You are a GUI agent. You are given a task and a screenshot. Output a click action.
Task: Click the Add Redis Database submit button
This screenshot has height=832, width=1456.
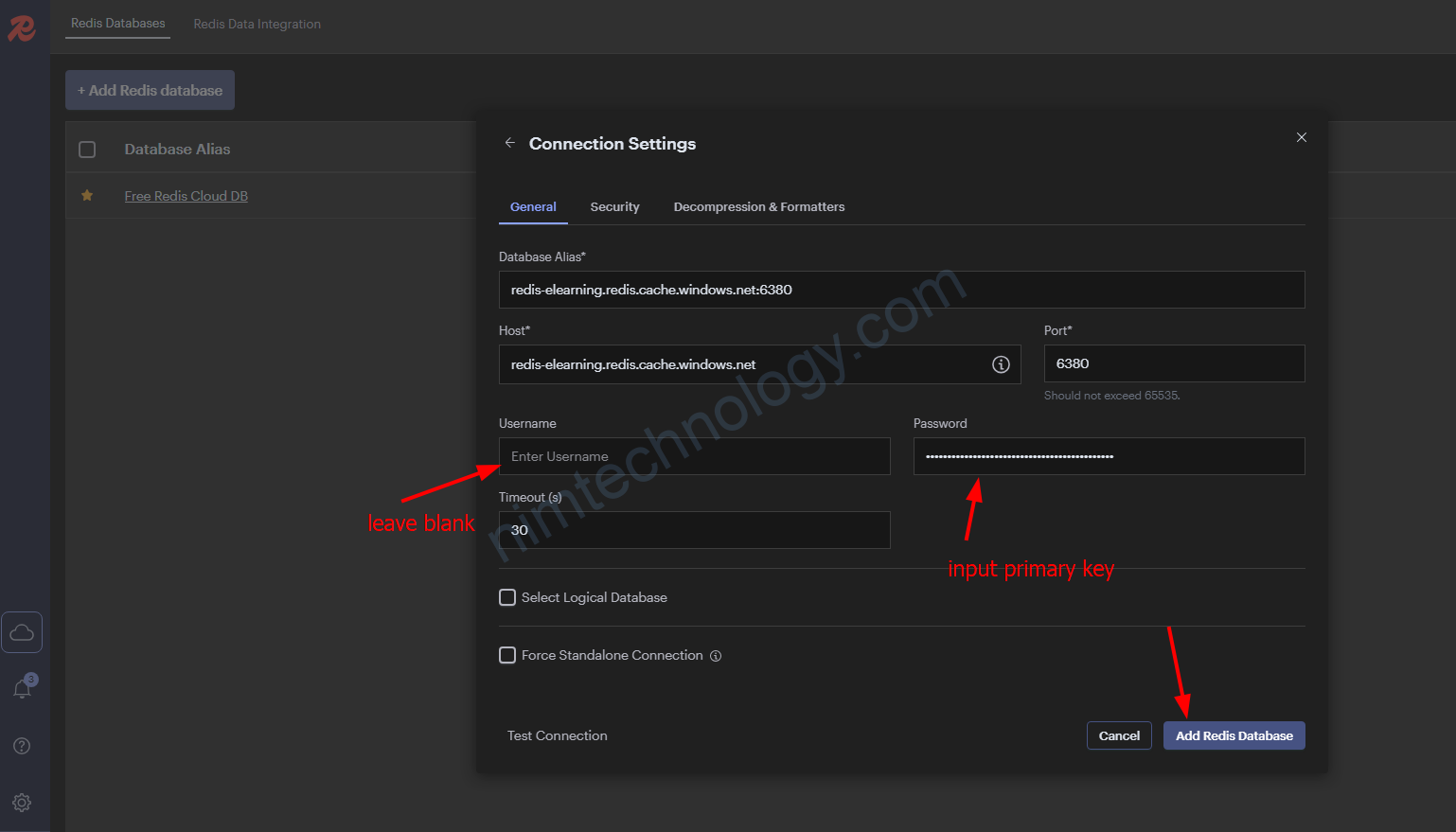pos(1234,735)
